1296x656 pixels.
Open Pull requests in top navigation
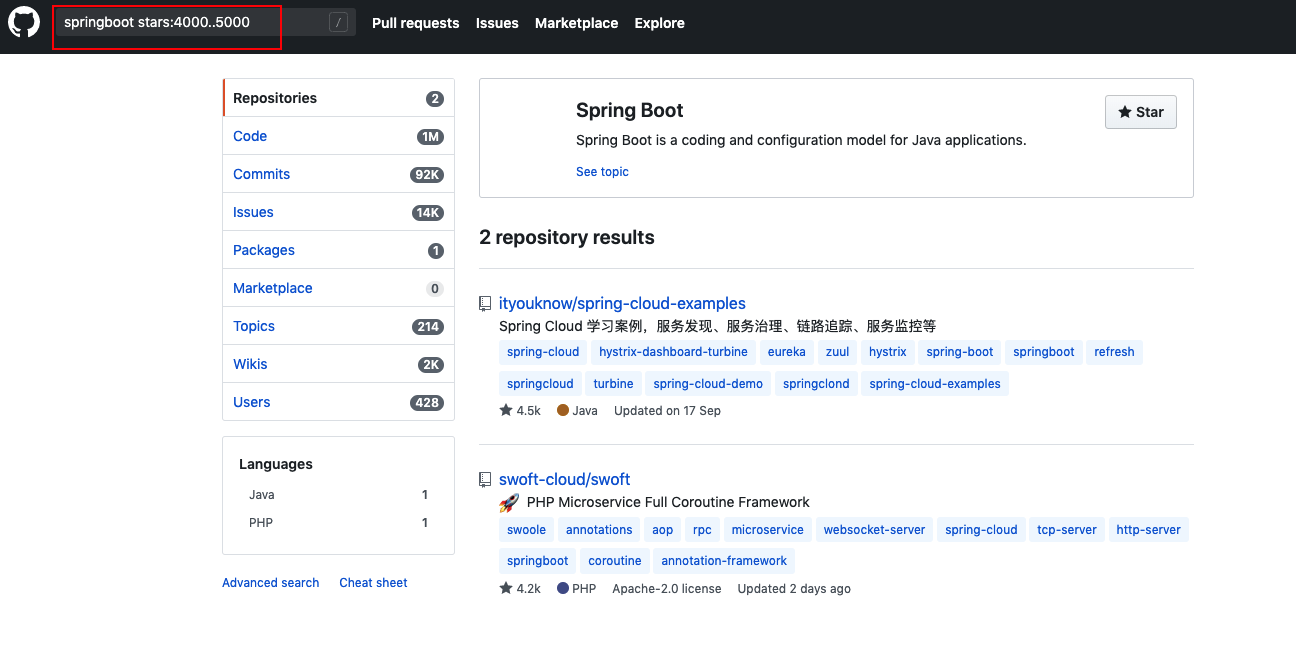tap(416, 23)
